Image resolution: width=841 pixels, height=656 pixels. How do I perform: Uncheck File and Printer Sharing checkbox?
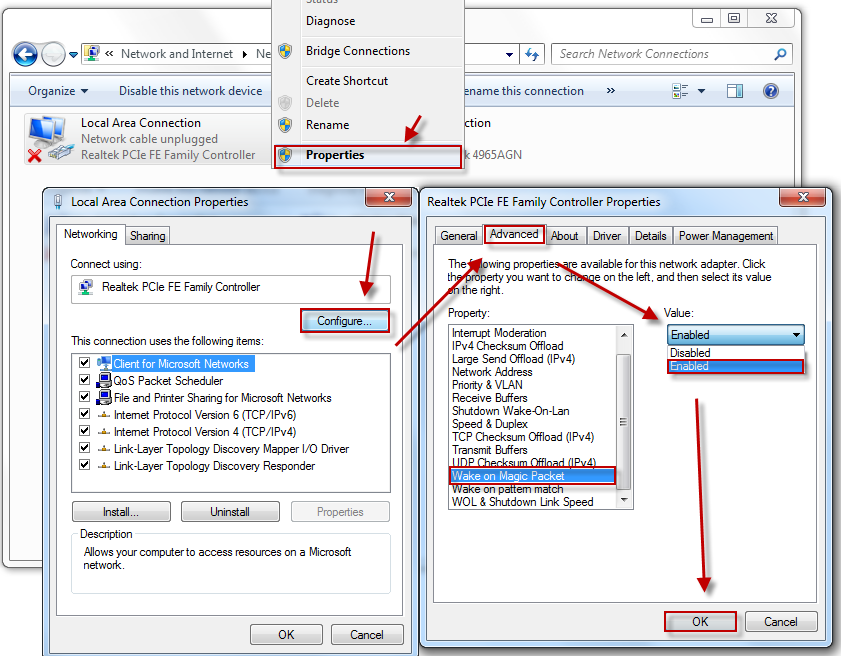tap(84, 397)
